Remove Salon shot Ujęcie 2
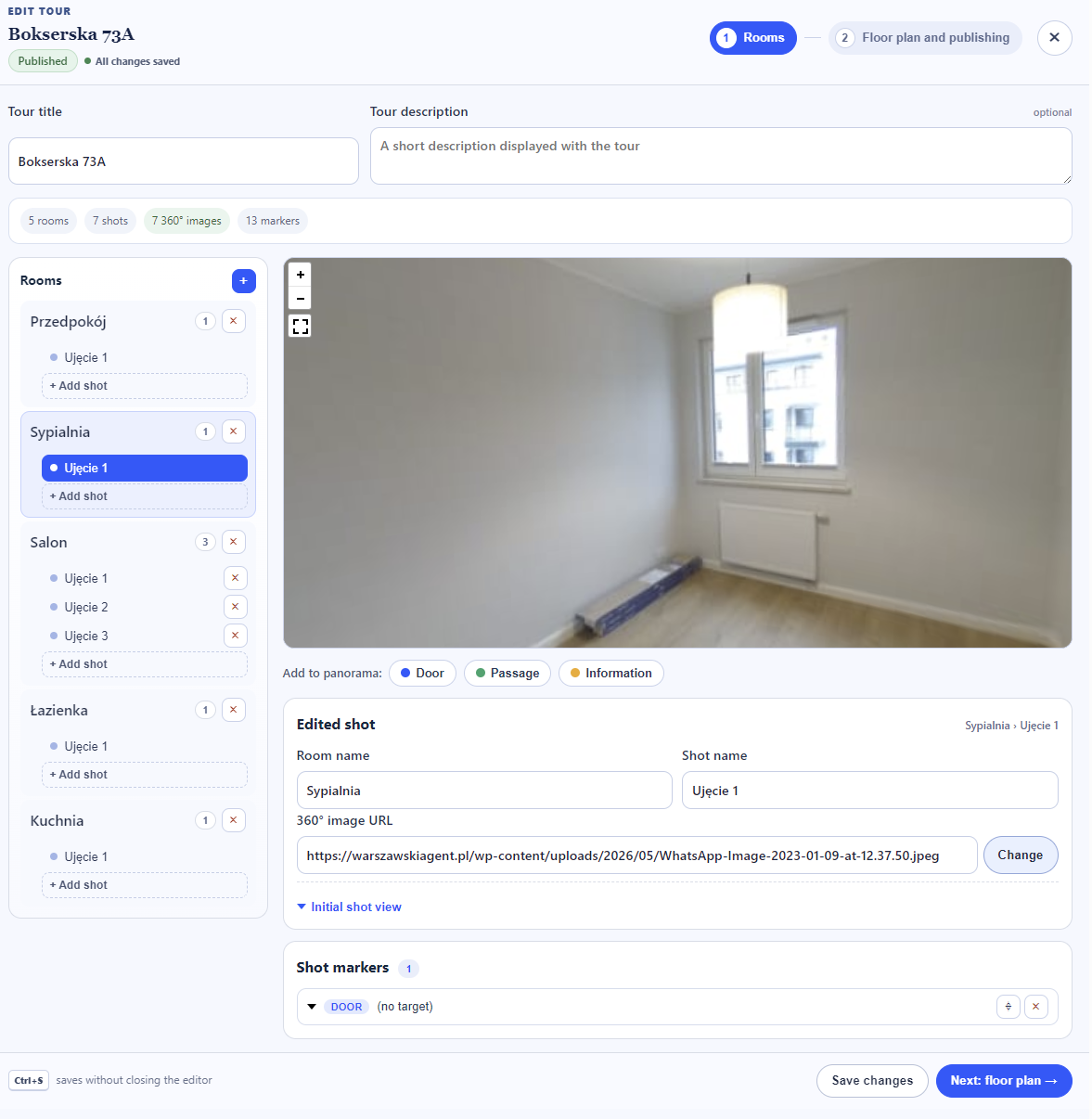The image size is (1092, 1119). coord(236,607)
